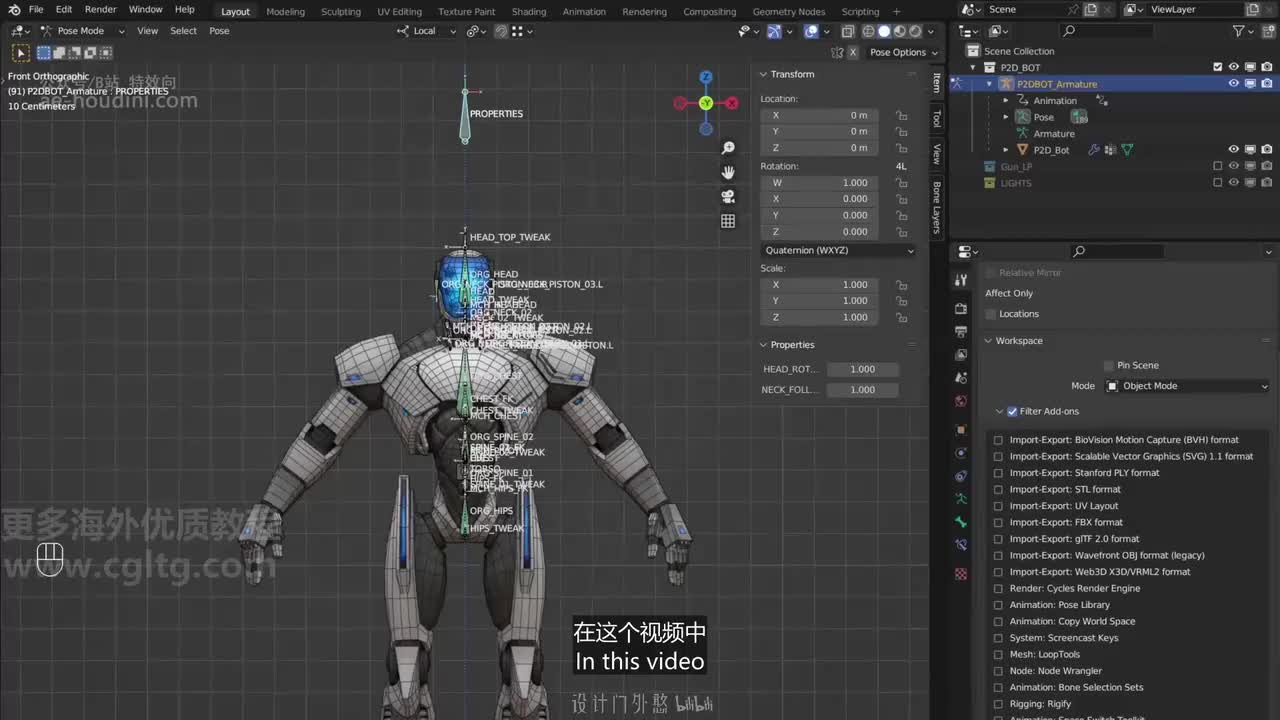Enable the LIGHTS collection checkbox

pyautogui.click(x=1217, y=183)
